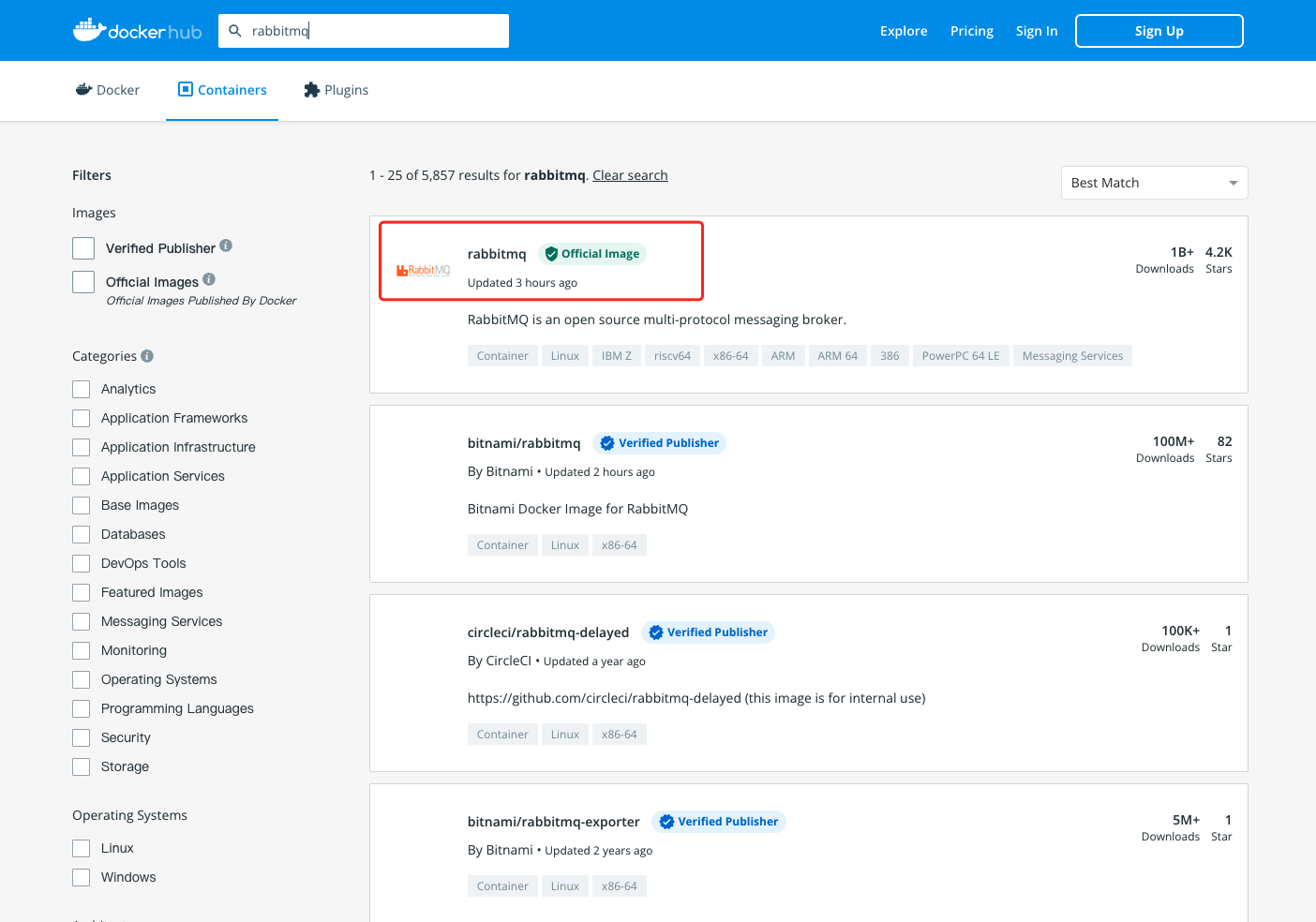Viewport: 1316px width, 922px height.
Task: Click the IBM Z tag on rabbitmq
Action: point(617,356)
